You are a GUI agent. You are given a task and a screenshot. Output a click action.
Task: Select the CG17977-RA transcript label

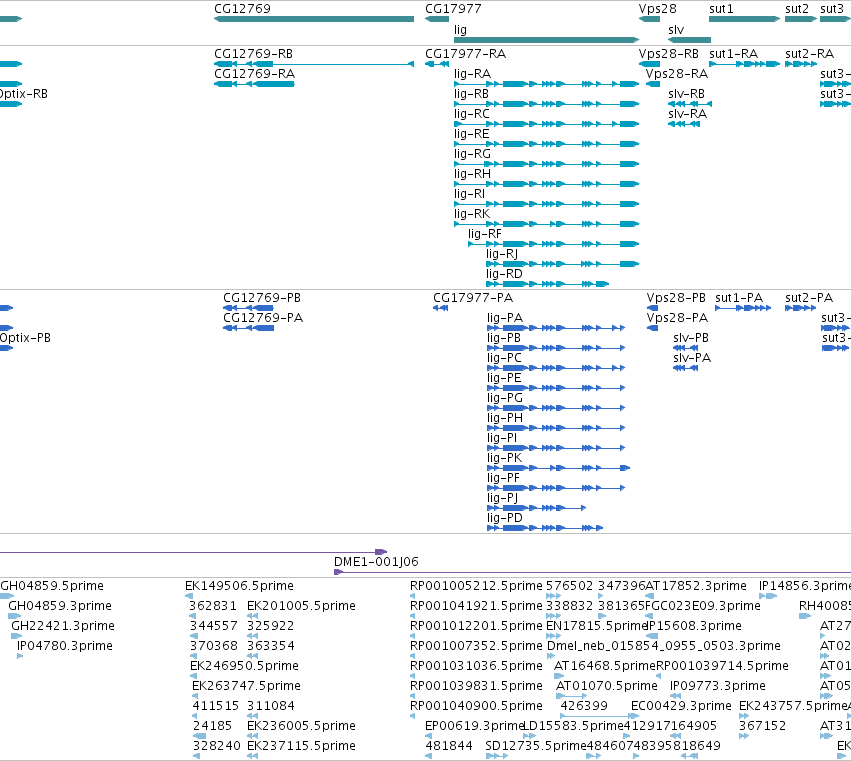pyautogui.click(x=465, y=54)
